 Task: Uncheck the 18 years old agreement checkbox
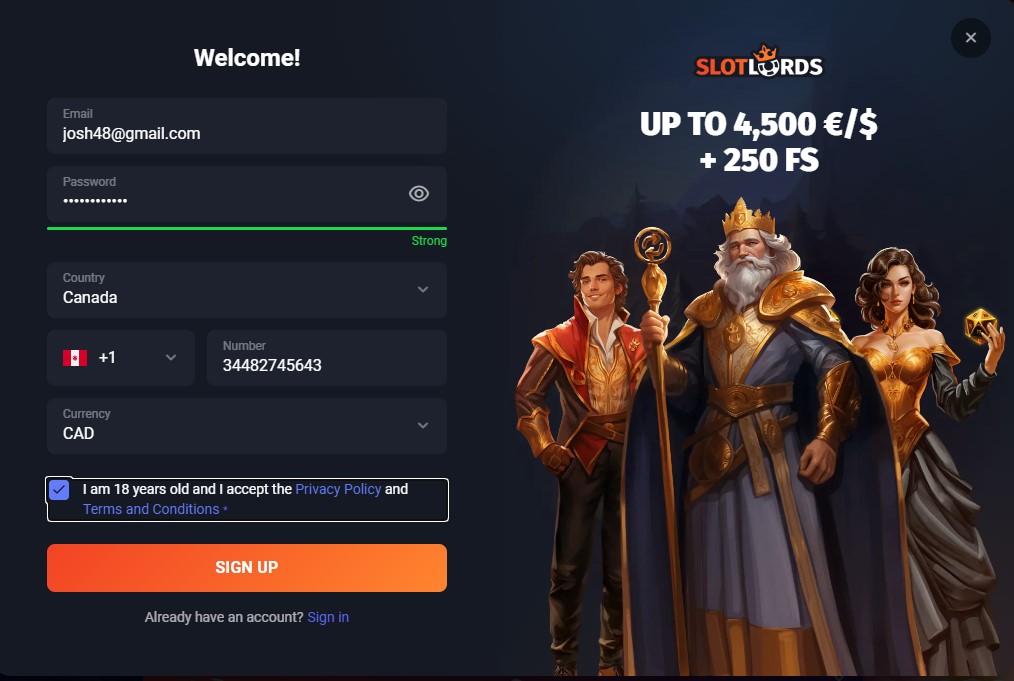[59, 490]
